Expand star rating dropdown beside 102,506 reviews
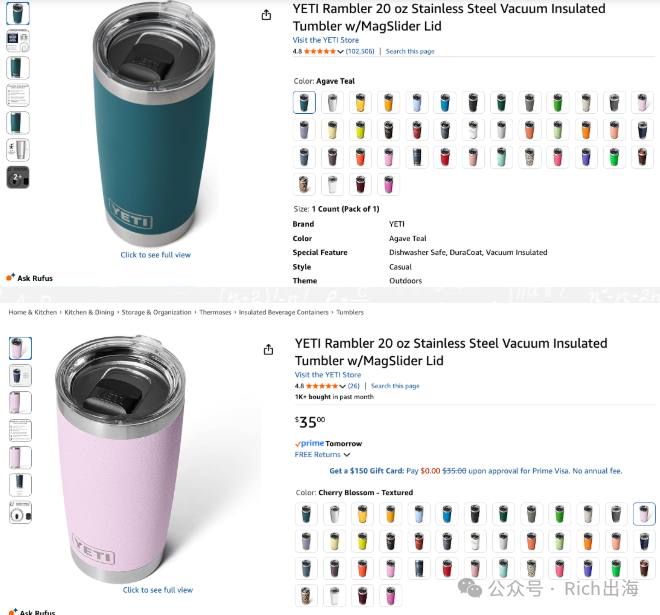Screen dimensions: 660x615 pos(340,51)
